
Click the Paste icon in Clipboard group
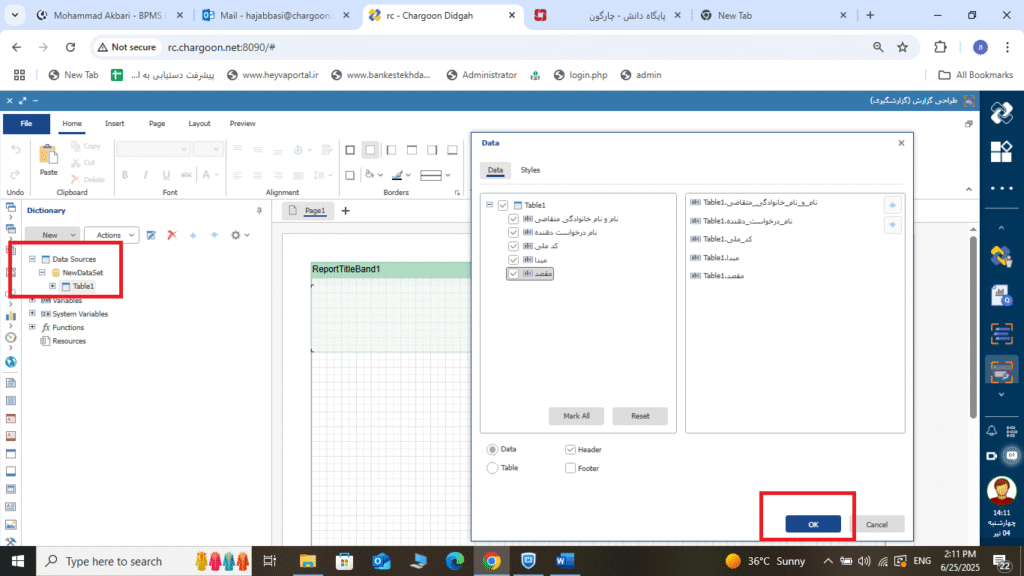click(48, 156)
